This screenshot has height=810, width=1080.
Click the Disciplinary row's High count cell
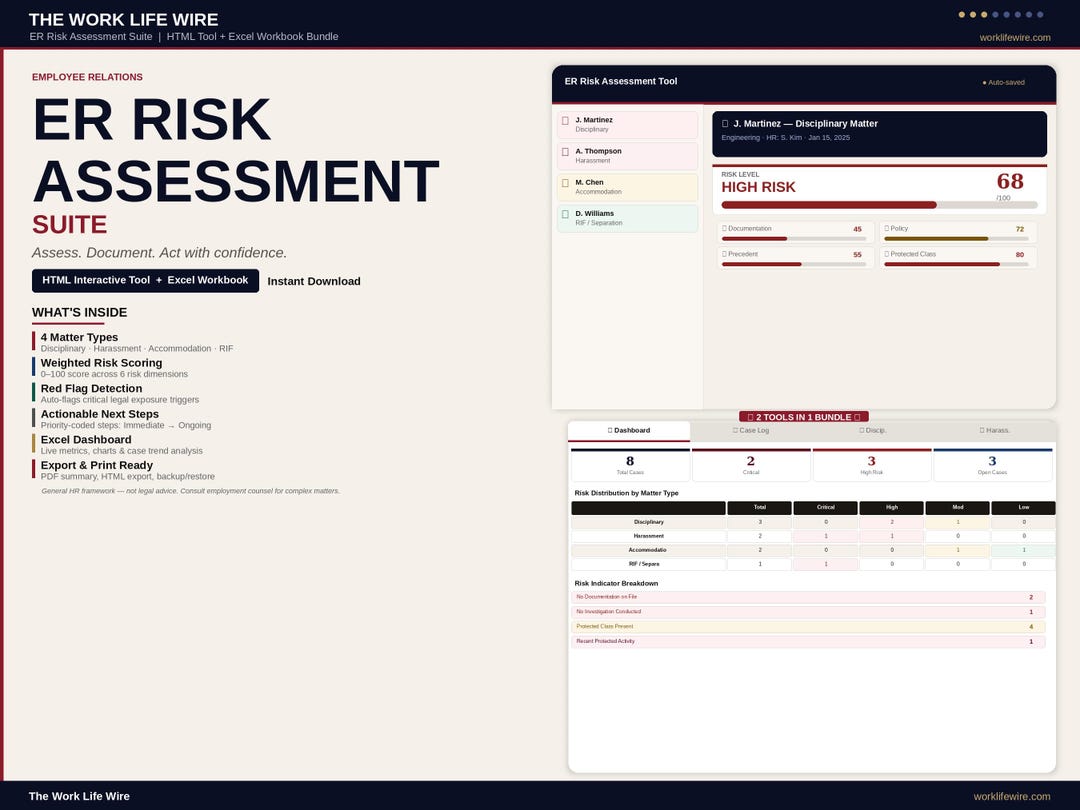click(x=892, y=522)
